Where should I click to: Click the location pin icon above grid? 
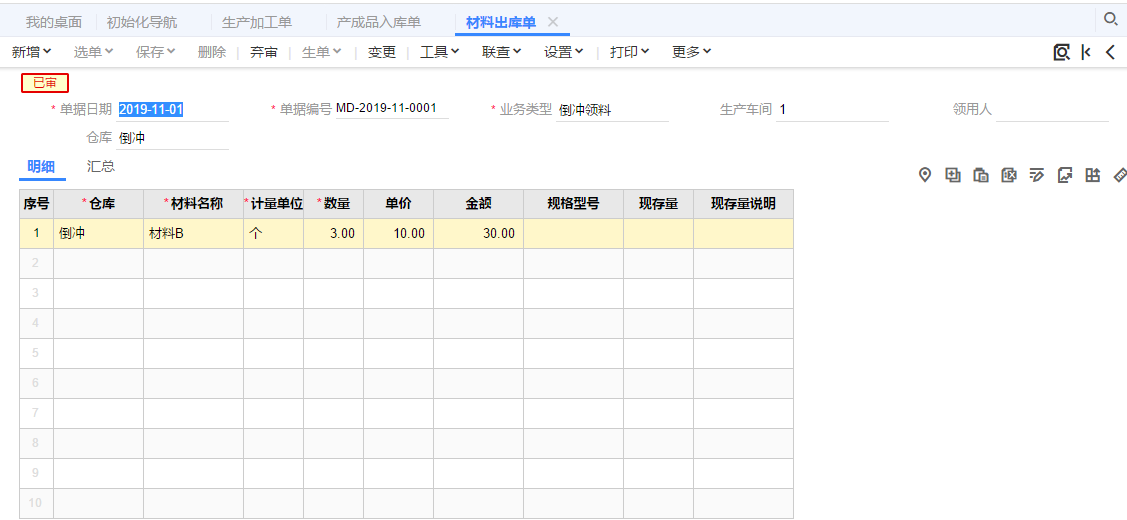tap(925, 175)
